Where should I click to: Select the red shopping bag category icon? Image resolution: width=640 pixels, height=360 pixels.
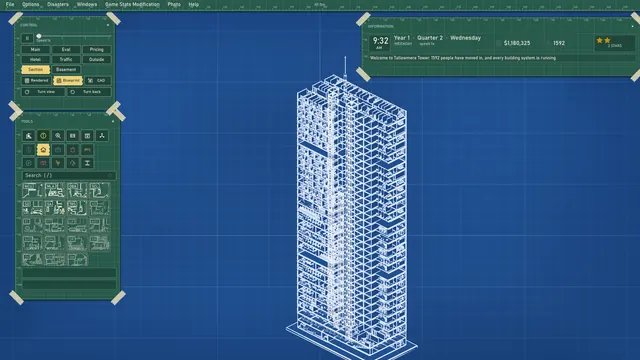click(x=73, y=150)
